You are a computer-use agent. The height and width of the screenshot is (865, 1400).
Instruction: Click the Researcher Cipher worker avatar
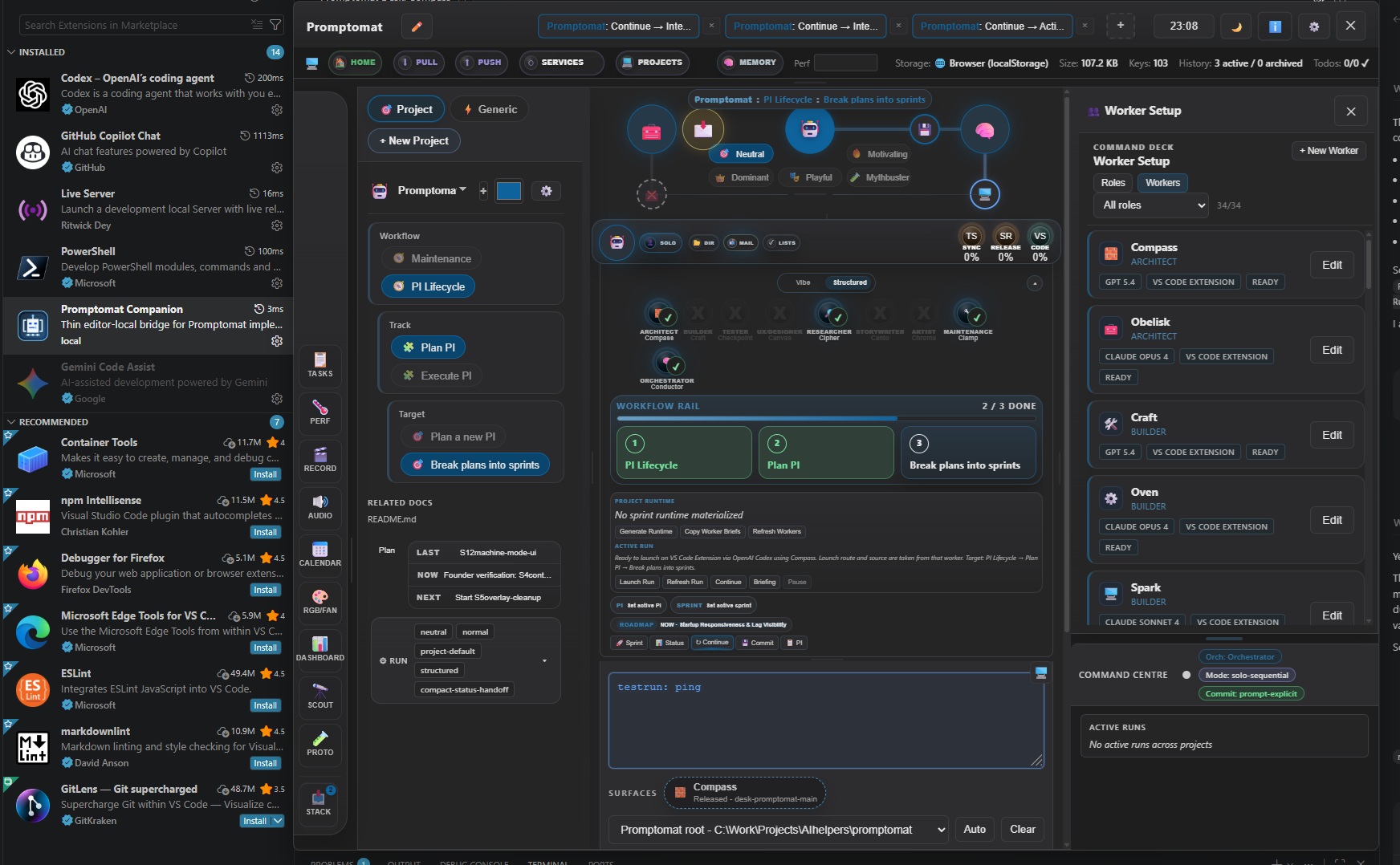(x=829, y=315)
